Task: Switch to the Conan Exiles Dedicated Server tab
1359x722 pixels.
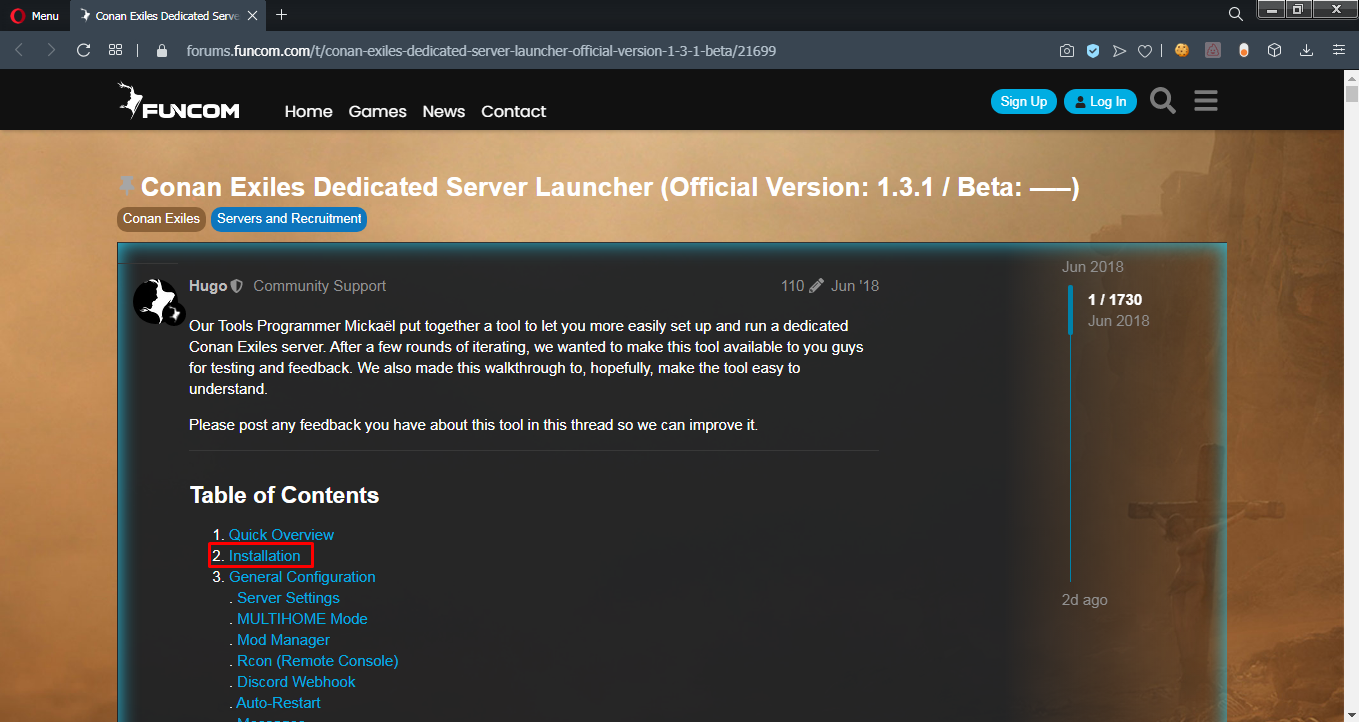Action: pos(168,15)
